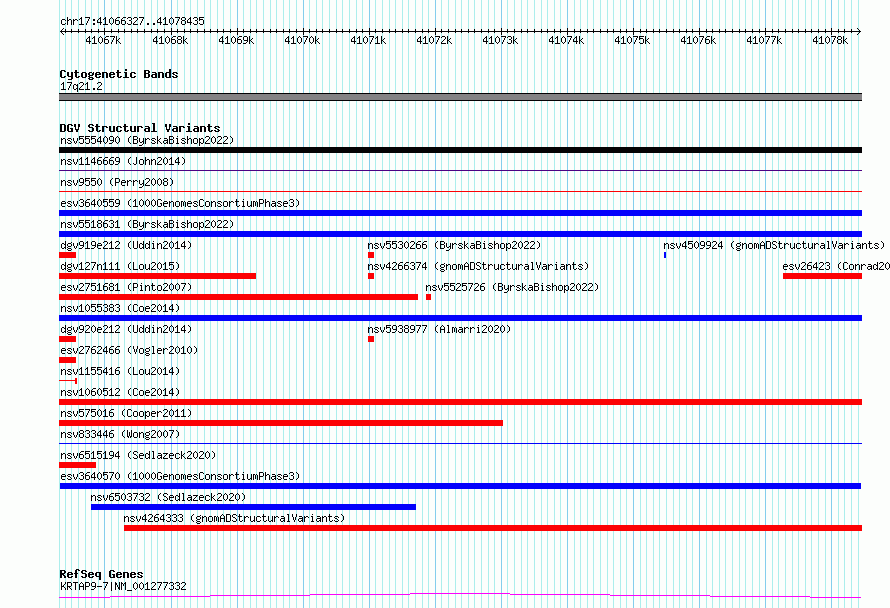Click the red nsv4264333 variant bar
This screenshot has width=890, height=608.
coord(493,528)
